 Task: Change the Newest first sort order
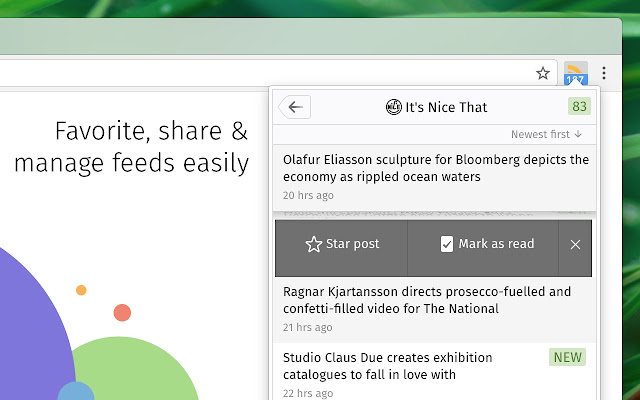point(546,134)
